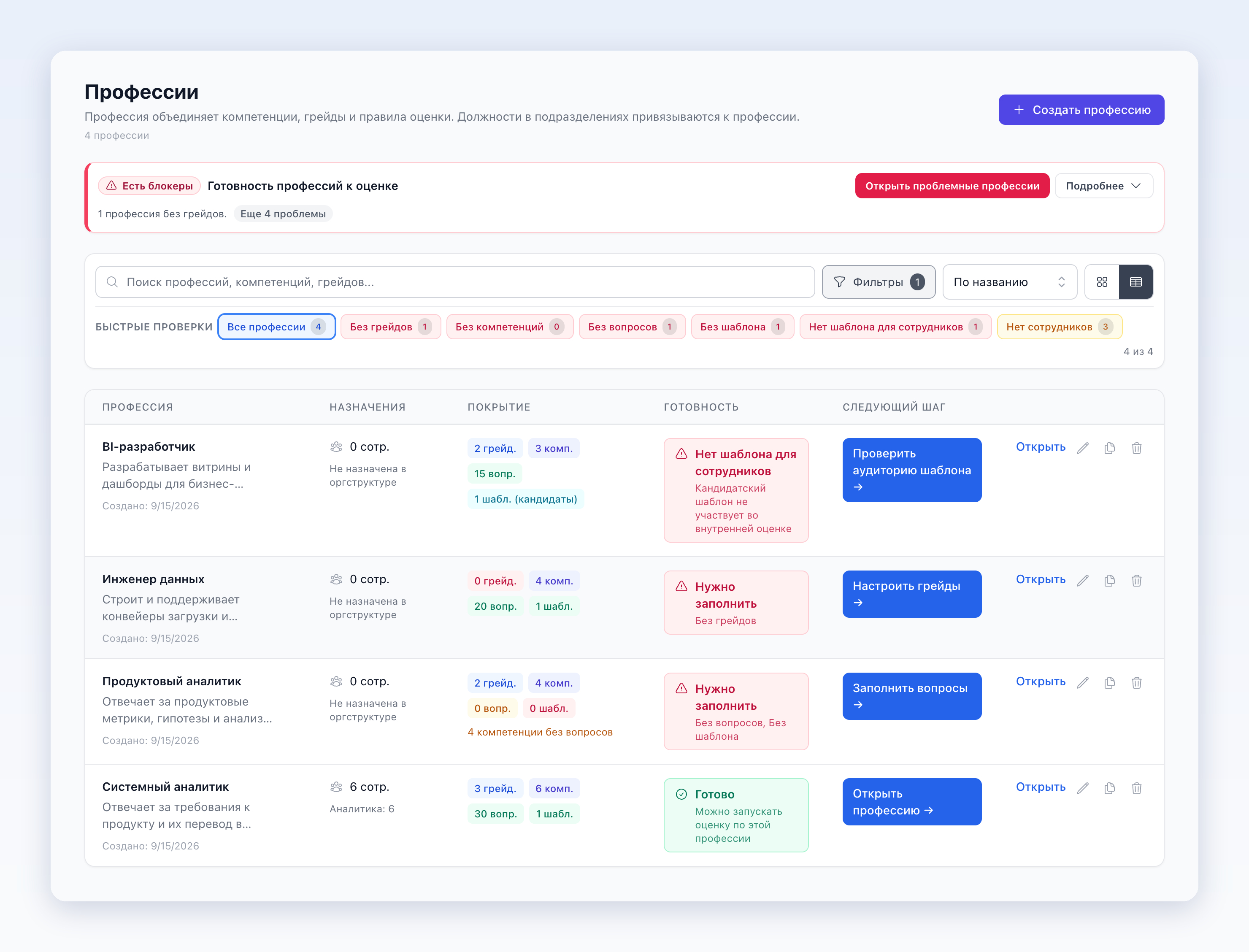Screen dimensions: 1249x952
Task: Click the Еще 4 проблемы badge
Action: tap(283, 214)
